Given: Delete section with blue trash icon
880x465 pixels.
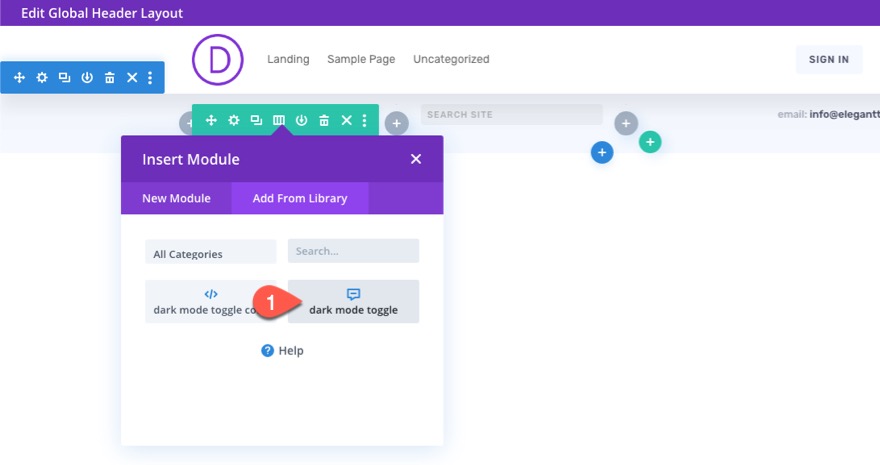Looking at the screenshot, I should (109, 77).
